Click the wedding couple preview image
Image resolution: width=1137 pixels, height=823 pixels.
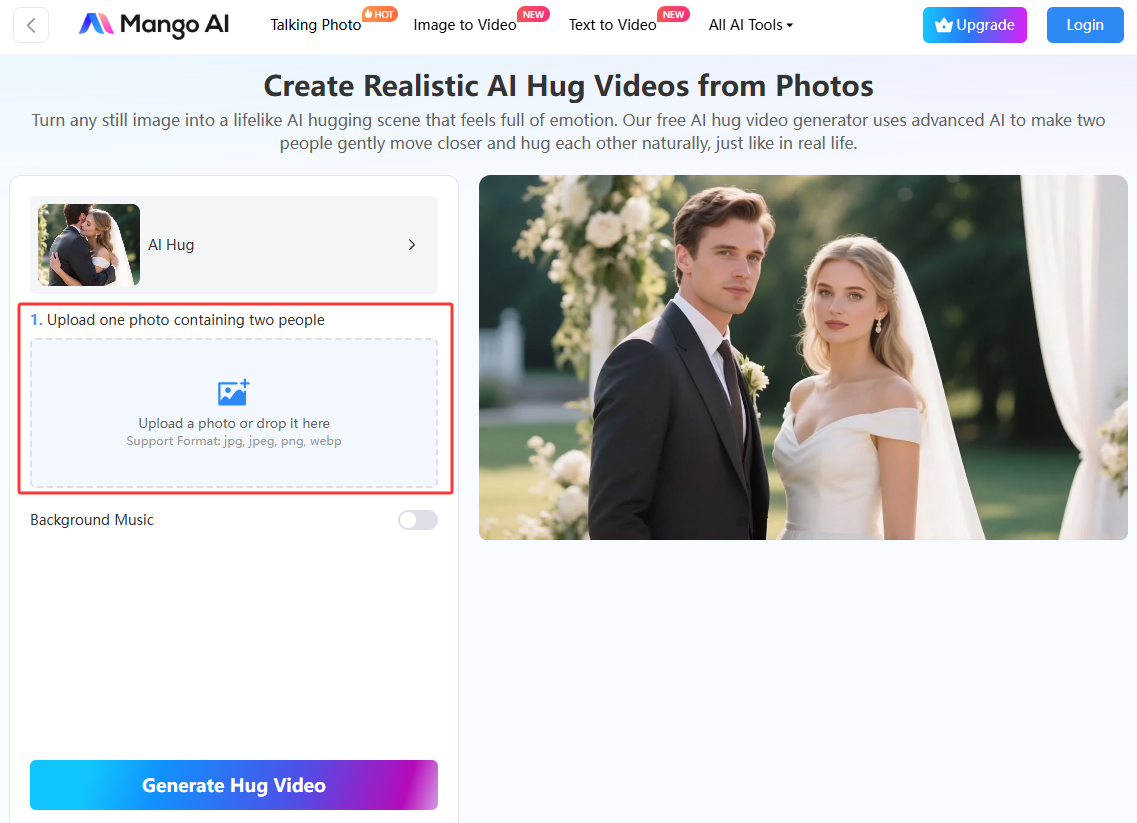pyautogui.click(x=803, y=357)
